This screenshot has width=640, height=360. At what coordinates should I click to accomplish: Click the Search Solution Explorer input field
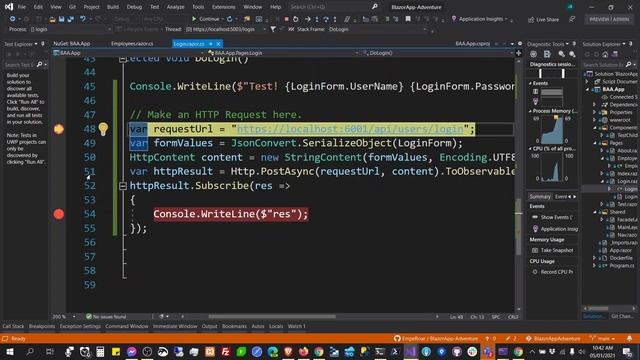click(x=603, y=64)
